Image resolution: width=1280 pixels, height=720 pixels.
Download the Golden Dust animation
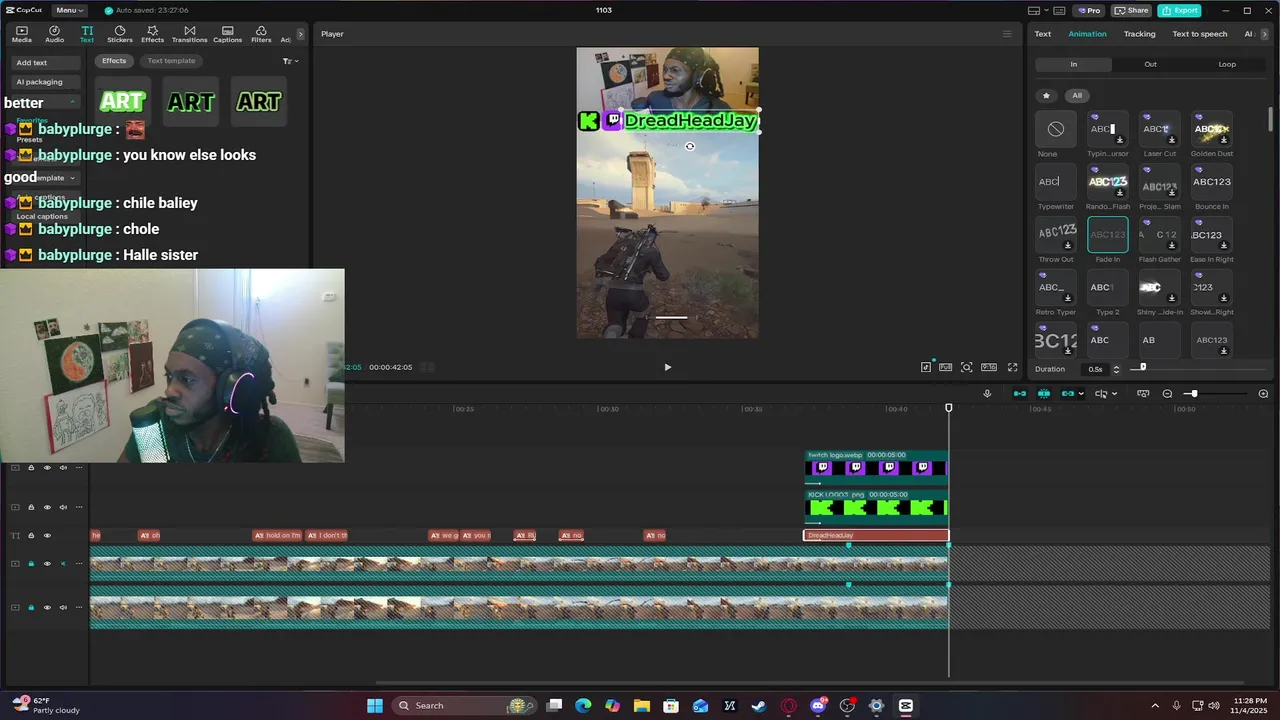(x=1224, y=140)
